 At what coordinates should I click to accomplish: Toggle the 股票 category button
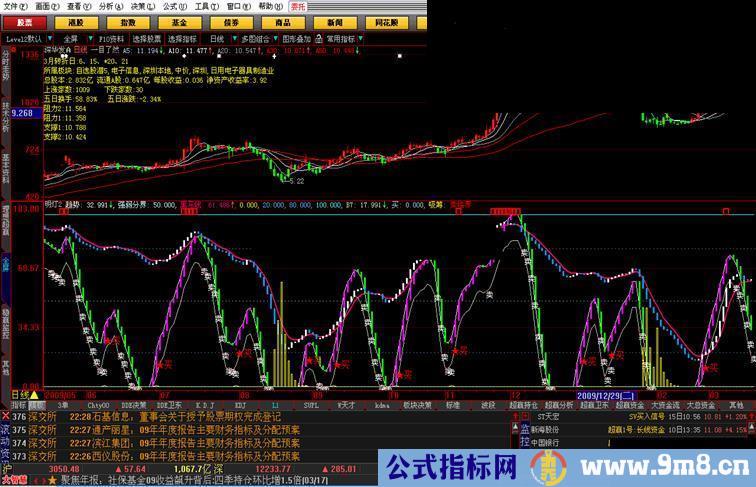[24, 21]
